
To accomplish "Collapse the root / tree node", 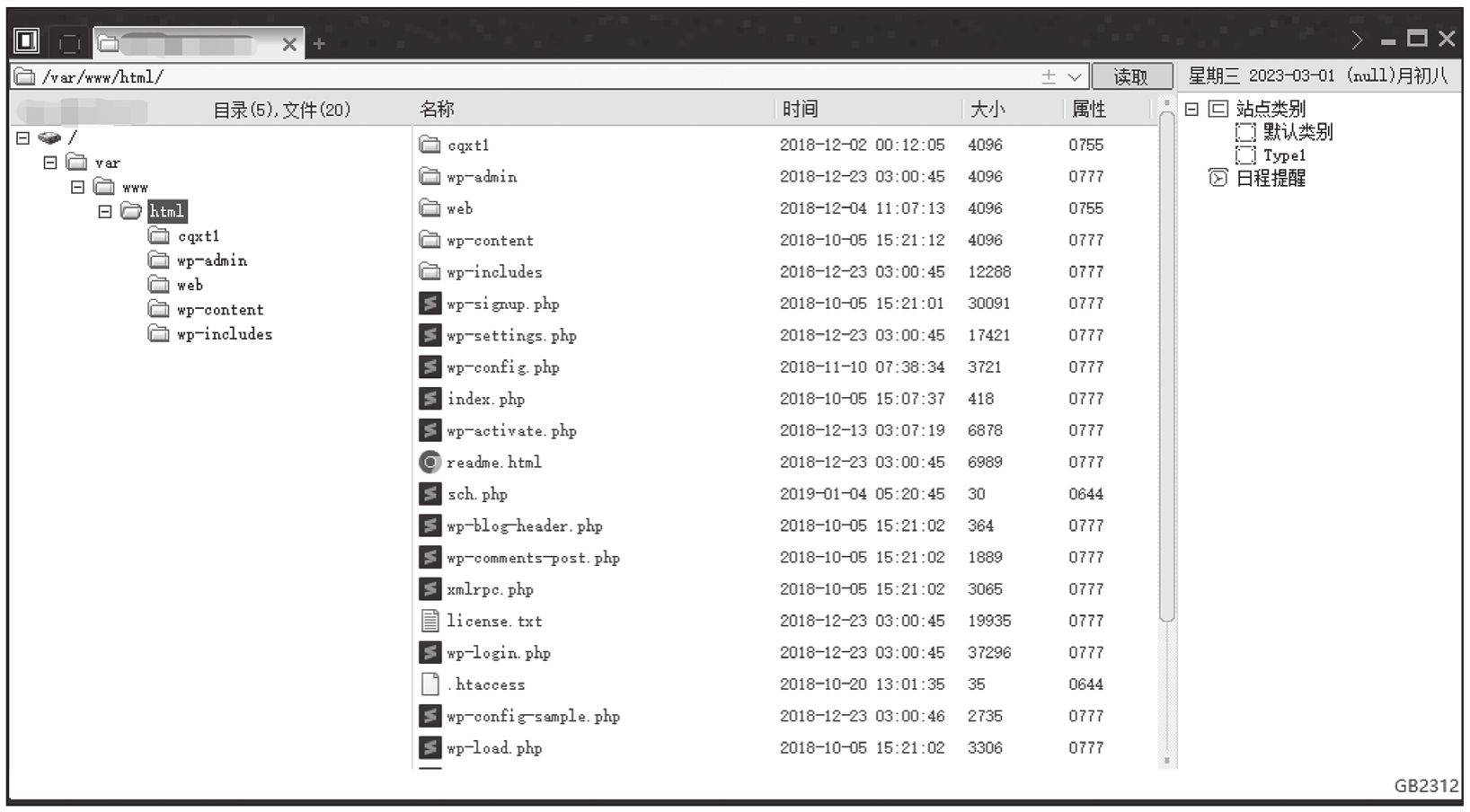I will coord(23,137).
